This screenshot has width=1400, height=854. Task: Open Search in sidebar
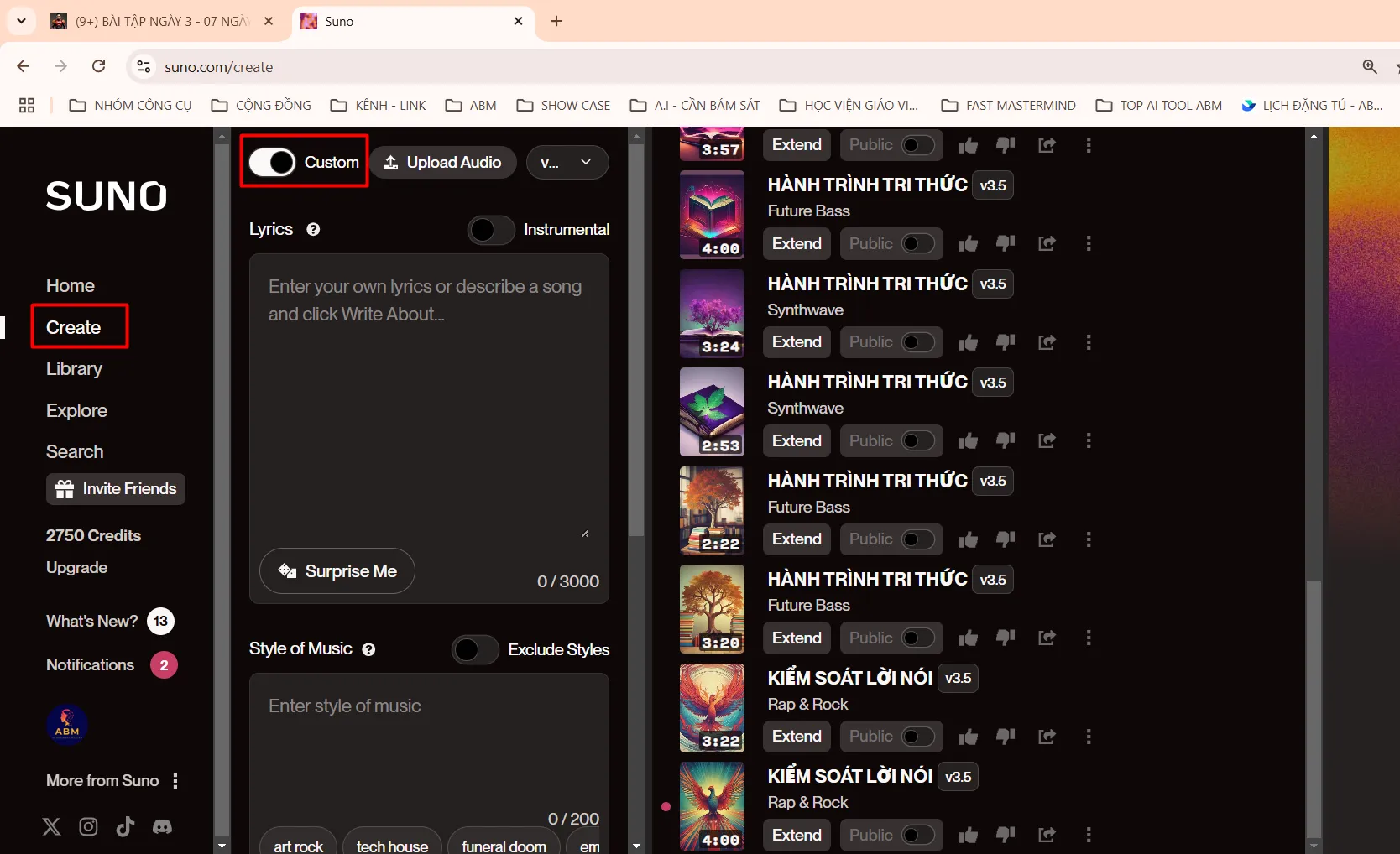tap(75, 451)
